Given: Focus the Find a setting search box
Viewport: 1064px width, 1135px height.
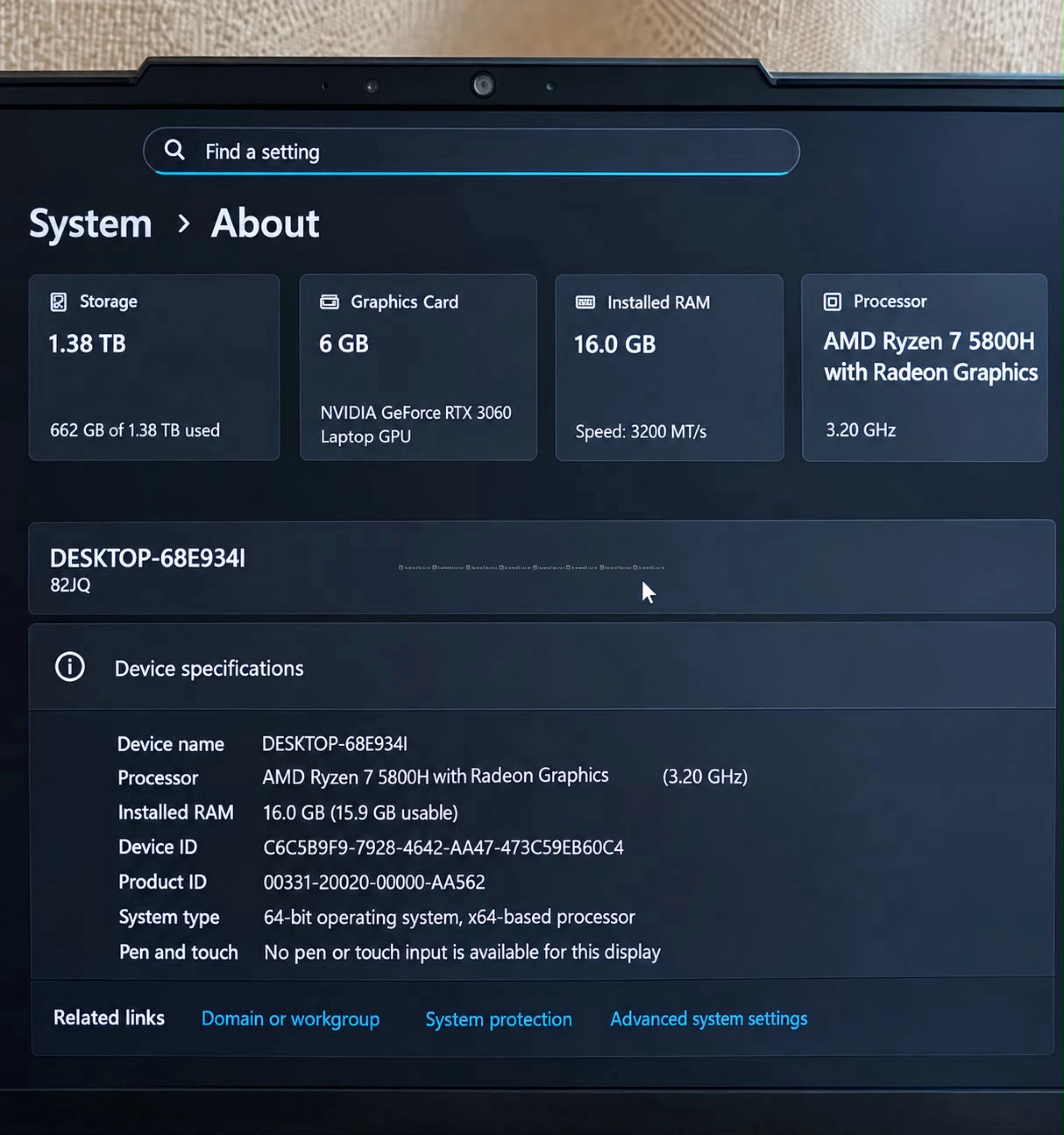Looking at the screenshot, I should (471, 151).
